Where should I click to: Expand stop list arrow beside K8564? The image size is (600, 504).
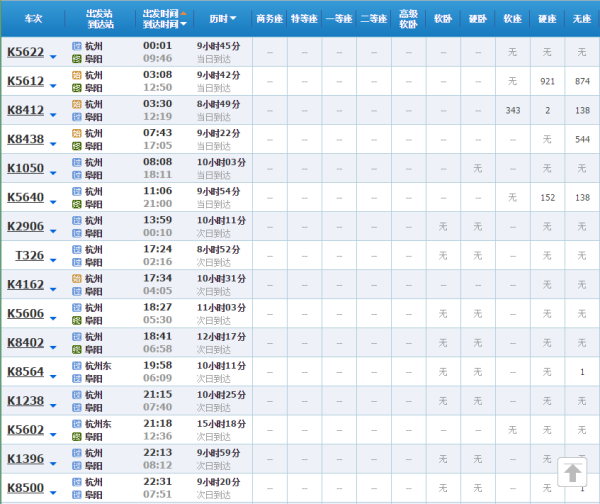click(53, 377)
